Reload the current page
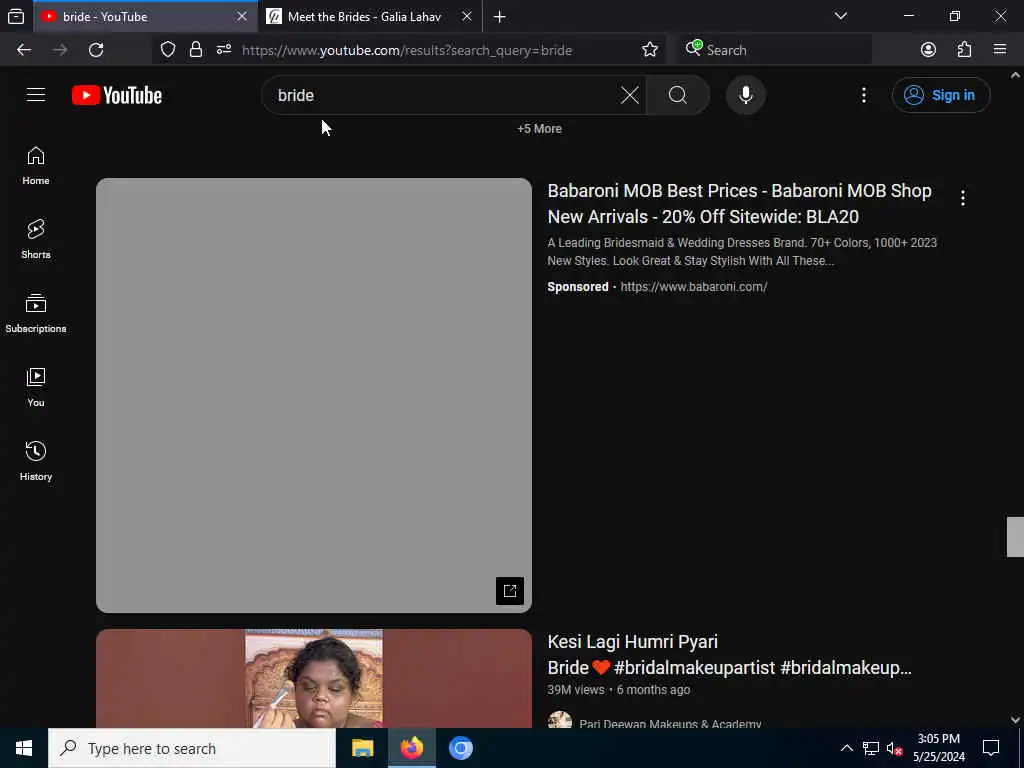Screen dimensions: 1024x768 click(x=96, y=50)
